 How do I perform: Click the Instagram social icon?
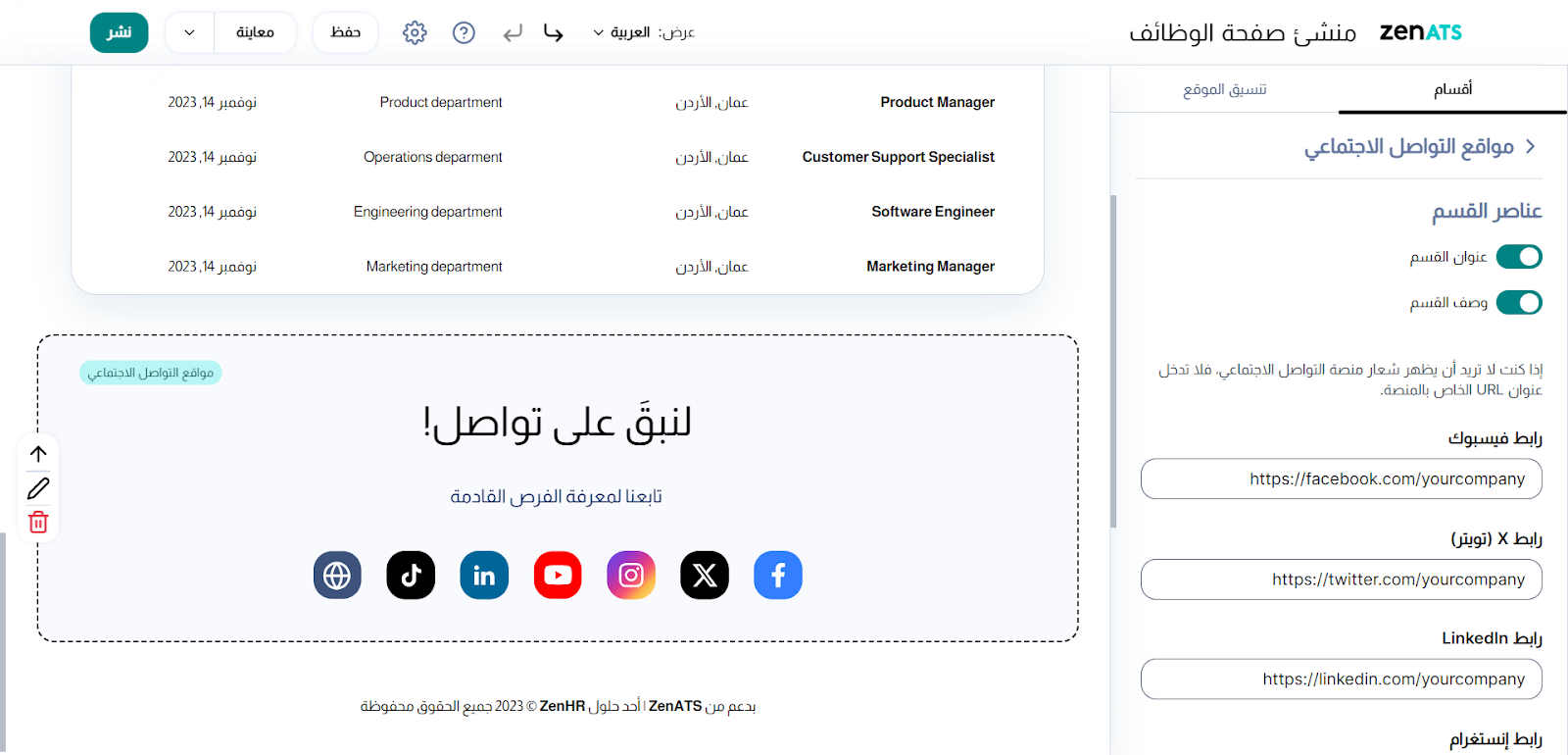pyautogui.click(x=631, y=575)
